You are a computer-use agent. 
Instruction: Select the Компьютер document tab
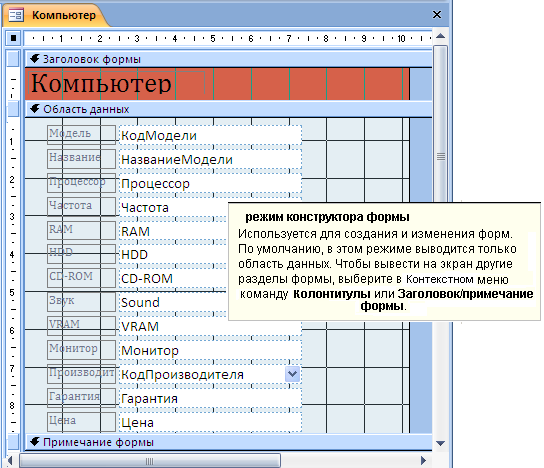[56, 15]
